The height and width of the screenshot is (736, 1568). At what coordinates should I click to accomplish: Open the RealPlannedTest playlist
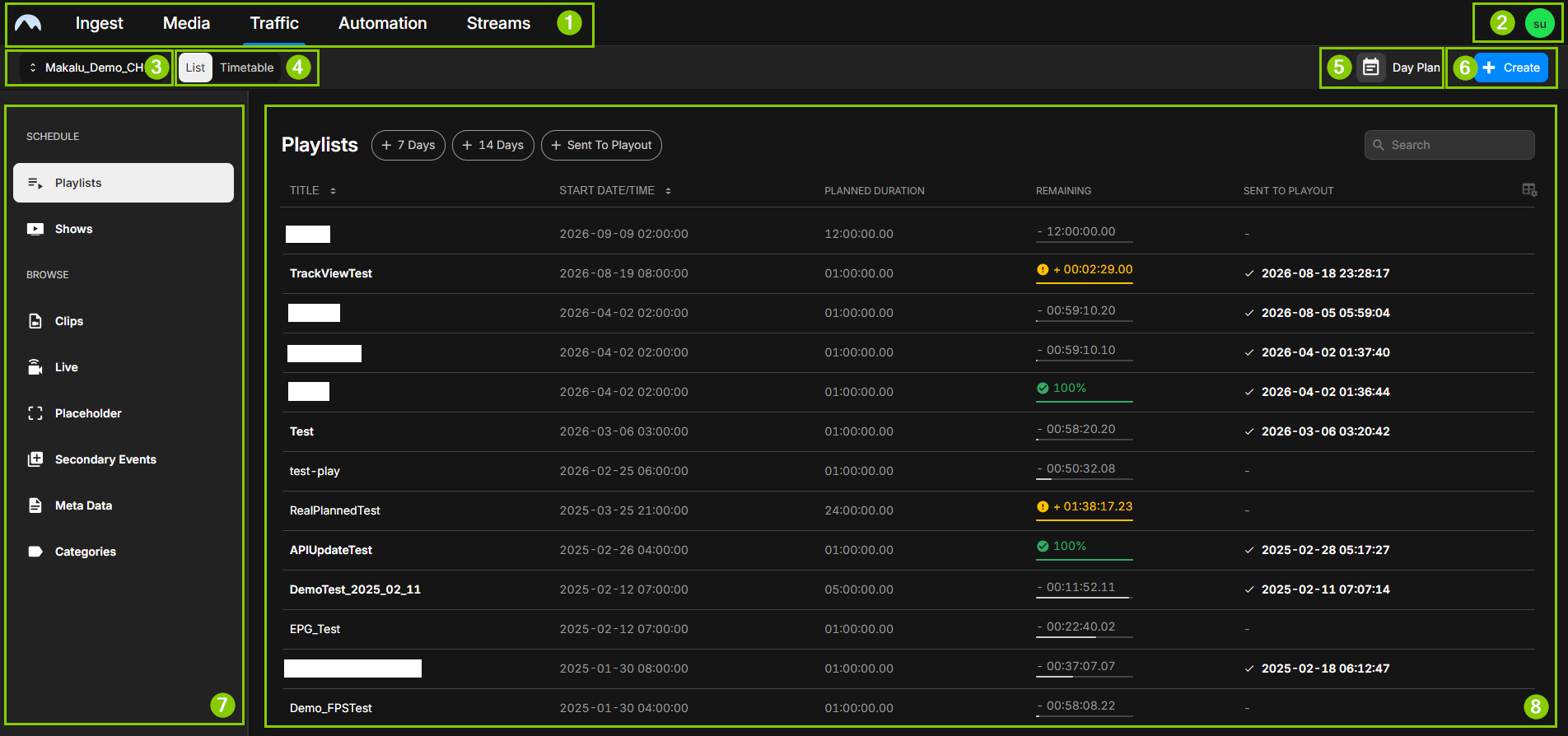[335, 510]
